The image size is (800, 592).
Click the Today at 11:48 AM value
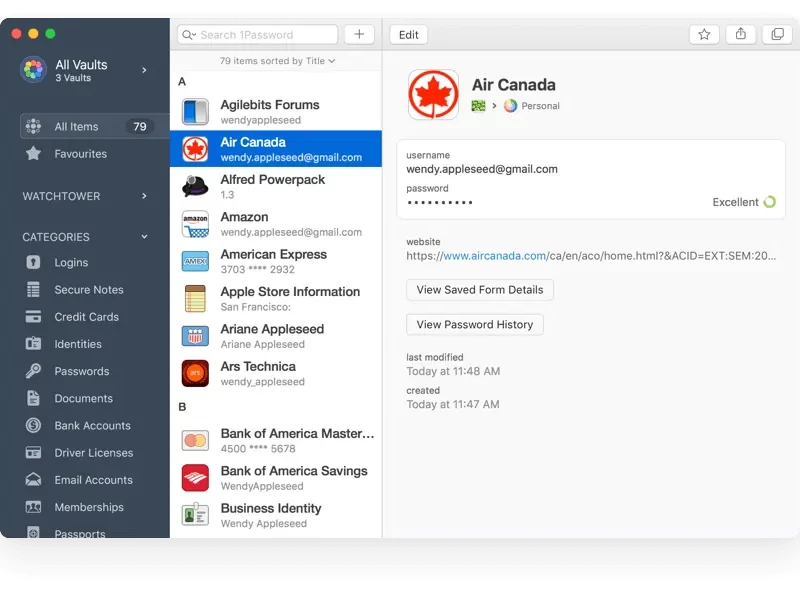pyautogui.click(x=453, y=371)
